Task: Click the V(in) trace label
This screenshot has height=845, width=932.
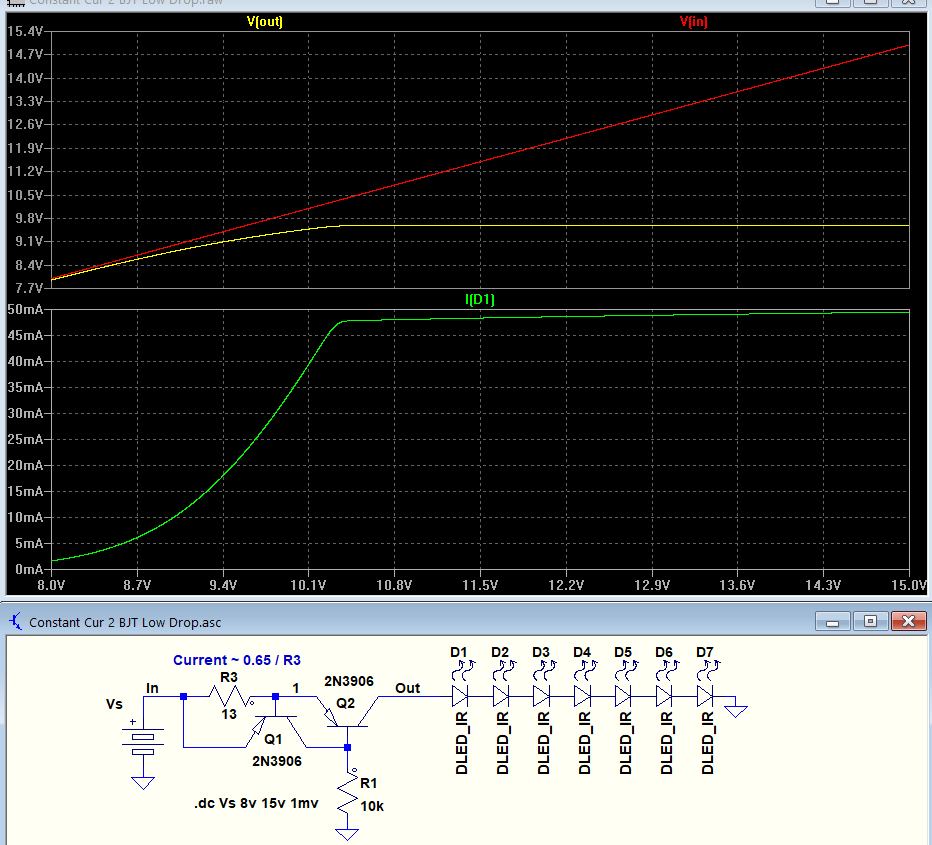Action: click(x=694, y=22)
